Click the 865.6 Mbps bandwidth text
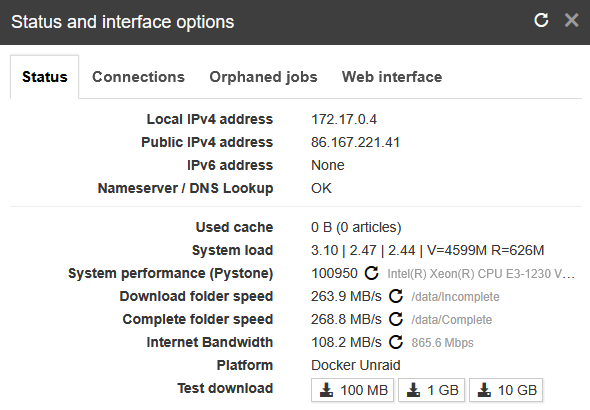The image size is (590, 410). (x=442, y=343)
